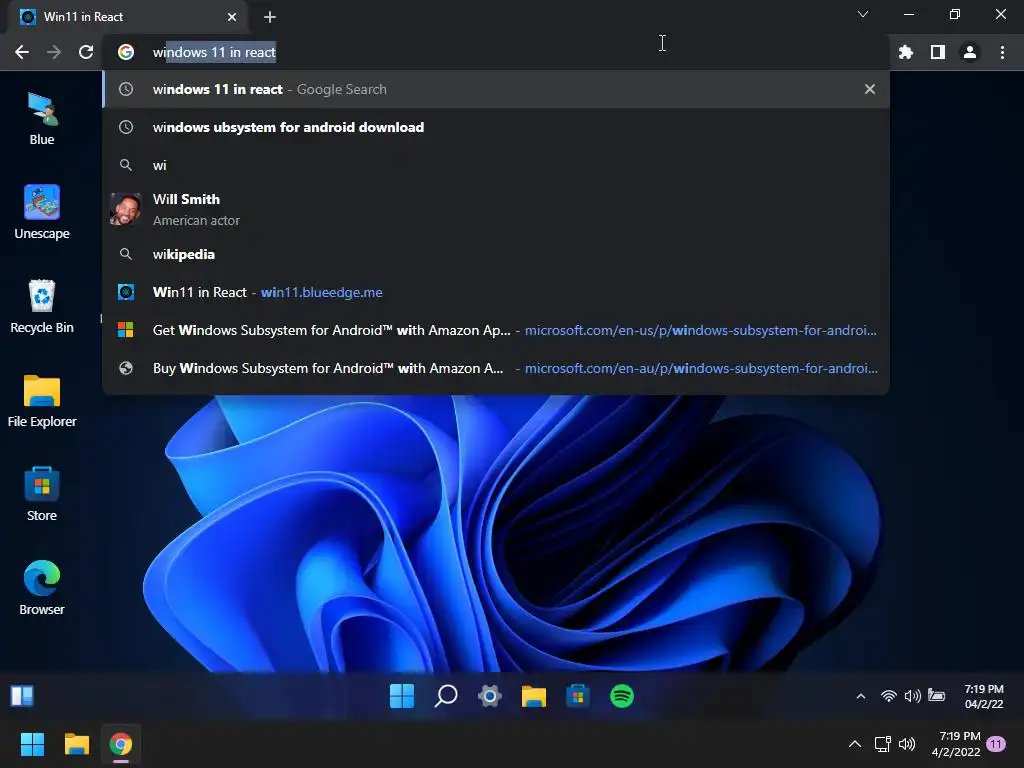
Task: Click the Google icon in the address bar
Action: 126,52
